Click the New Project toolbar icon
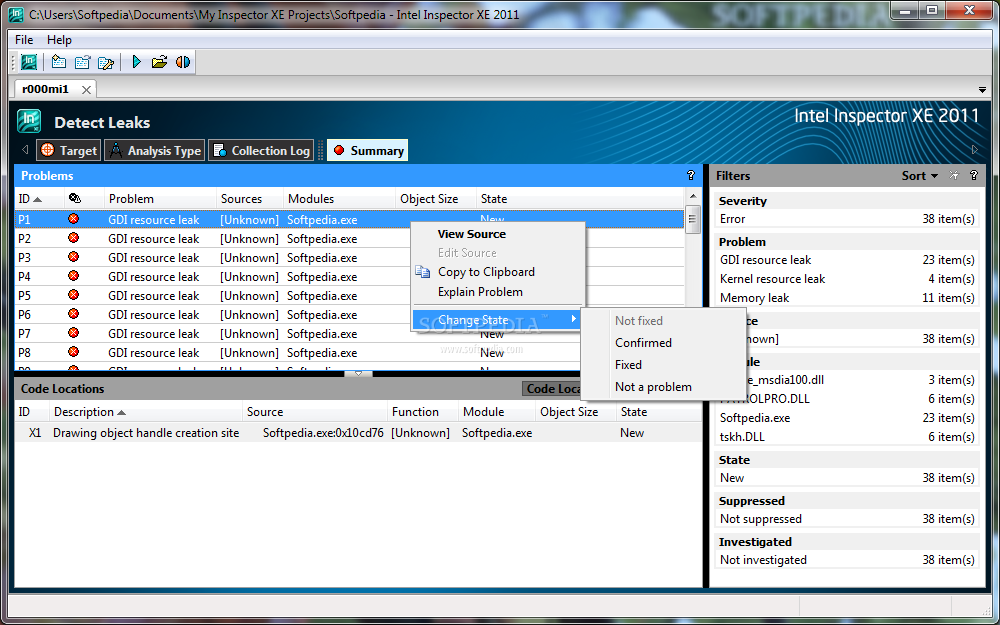 pos(59,62)
